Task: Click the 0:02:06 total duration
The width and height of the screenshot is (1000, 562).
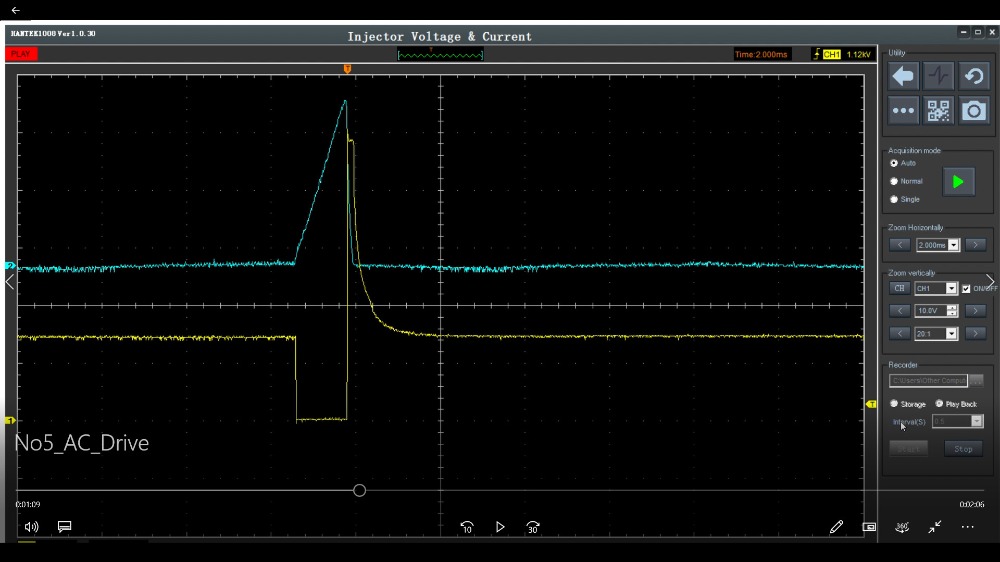Action: pyautogui.click(x=972, y=505)
